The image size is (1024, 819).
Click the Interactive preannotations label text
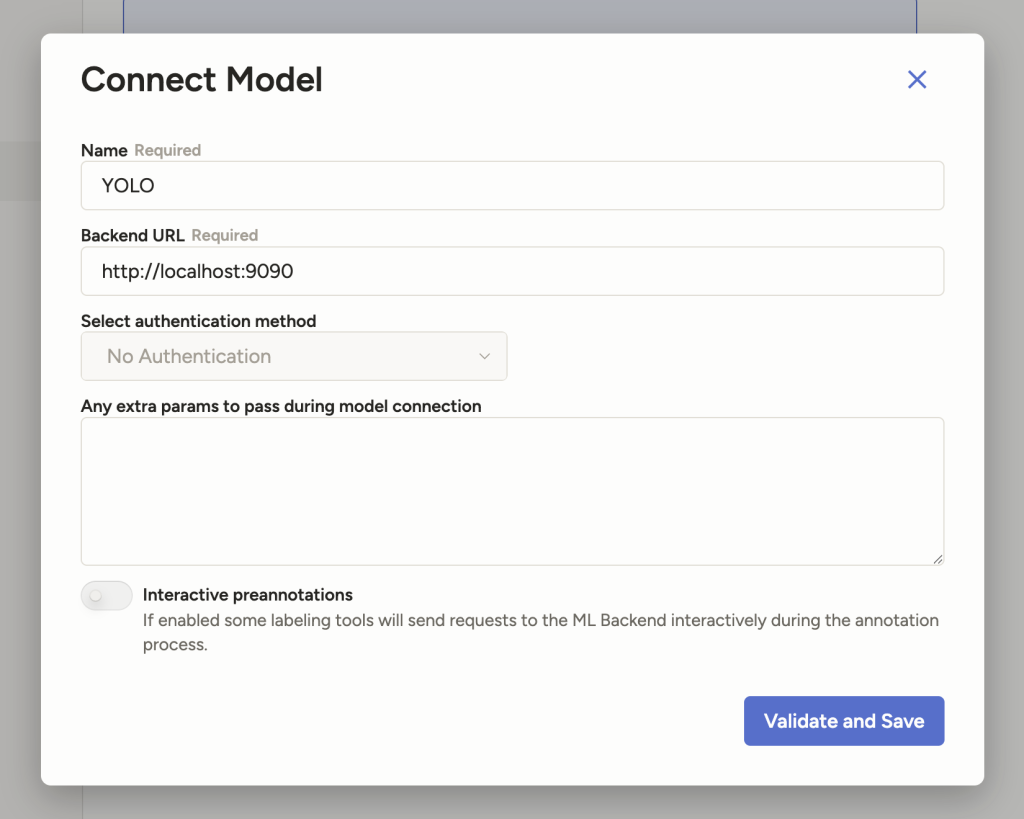248,595
